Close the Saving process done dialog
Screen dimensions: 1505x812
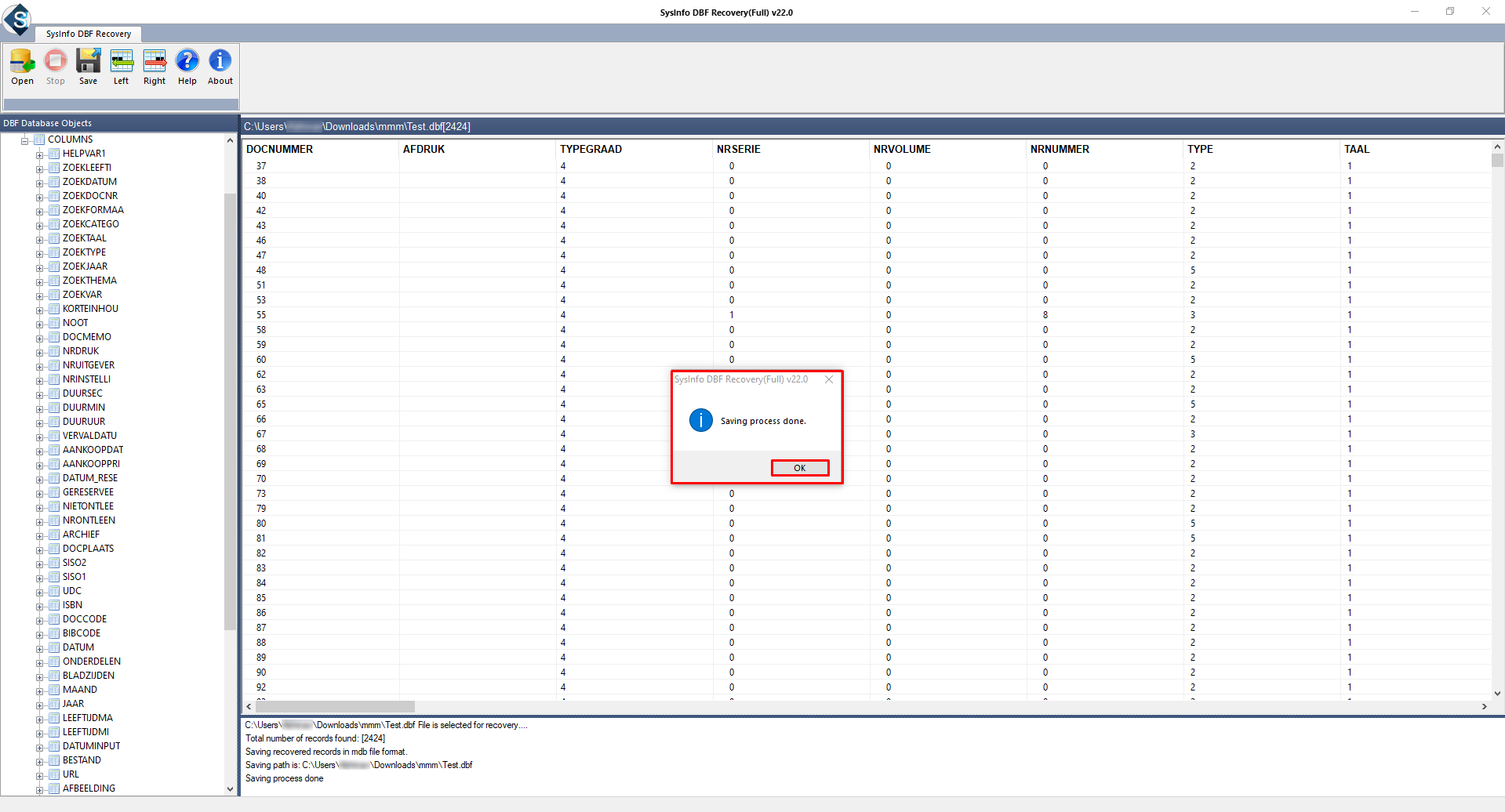829,379
